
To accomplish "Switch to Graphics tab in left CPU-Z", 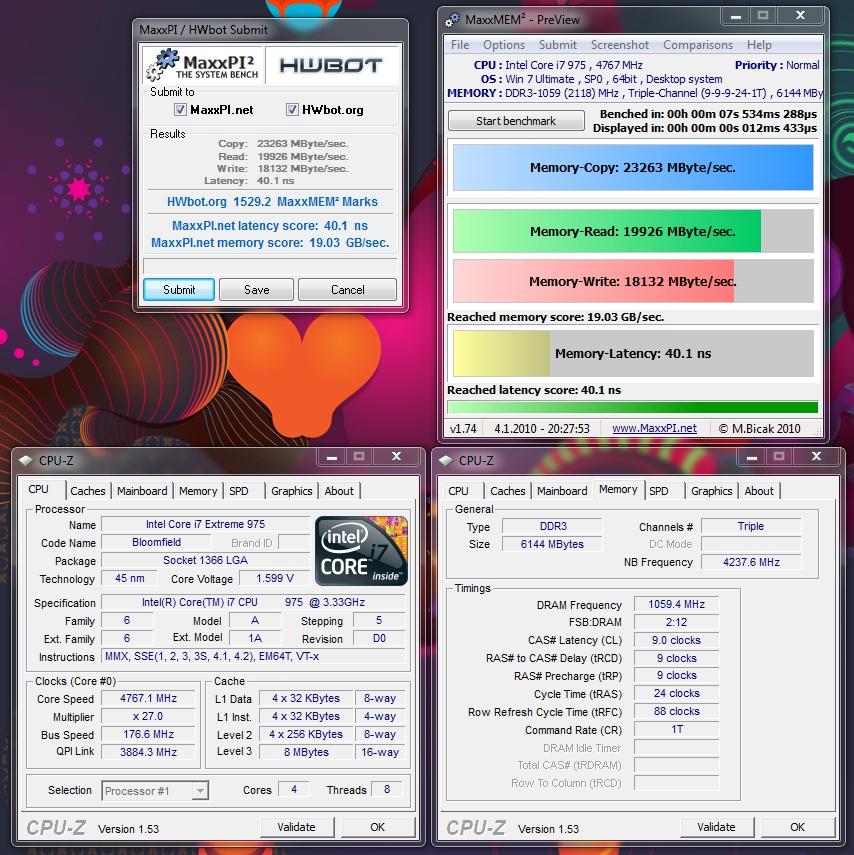I will point(292,491).
